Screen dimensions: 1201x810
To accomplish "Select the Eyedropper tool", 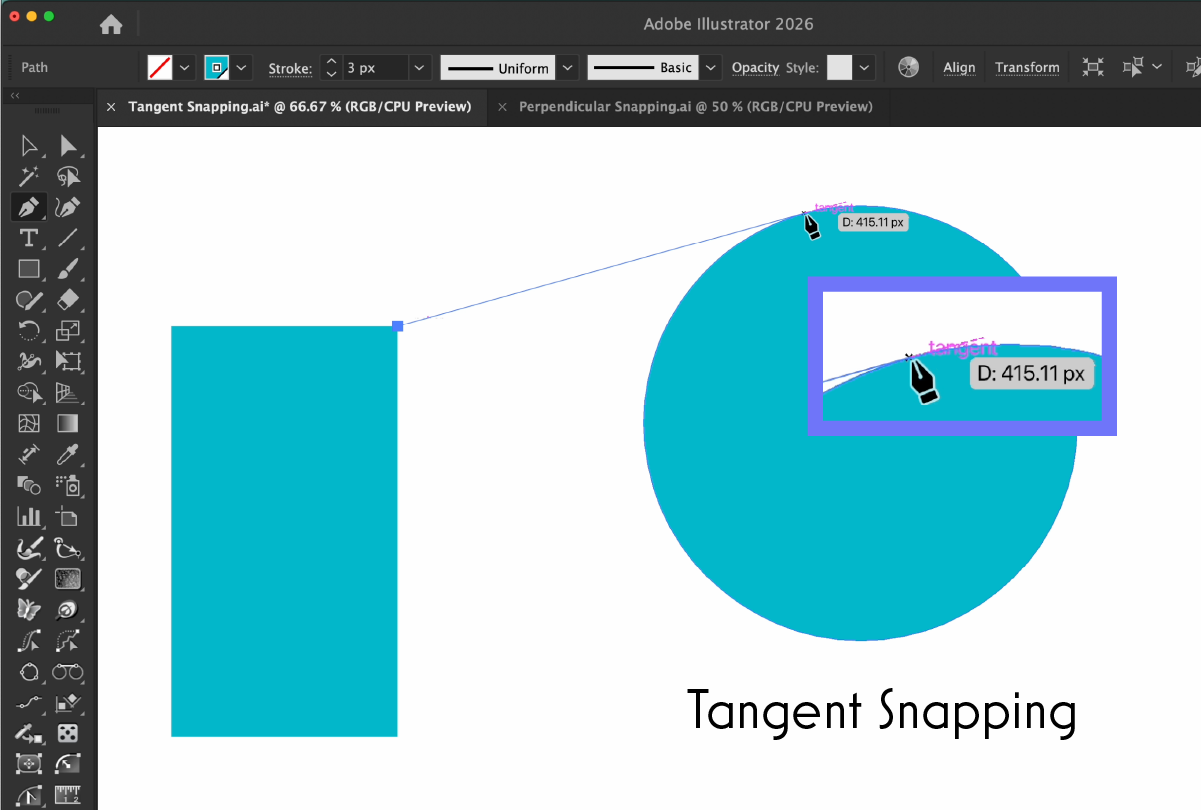I will coord(68,455).
